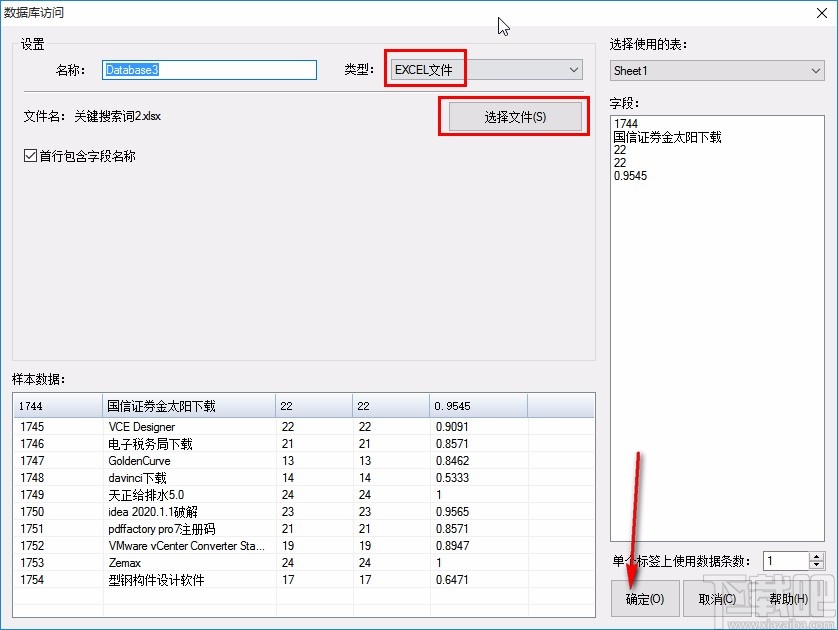The image size is (838, 630).
Task: Select field 1744 in the 字段 list
Action: pyautogui.click(x=626, y=123)
